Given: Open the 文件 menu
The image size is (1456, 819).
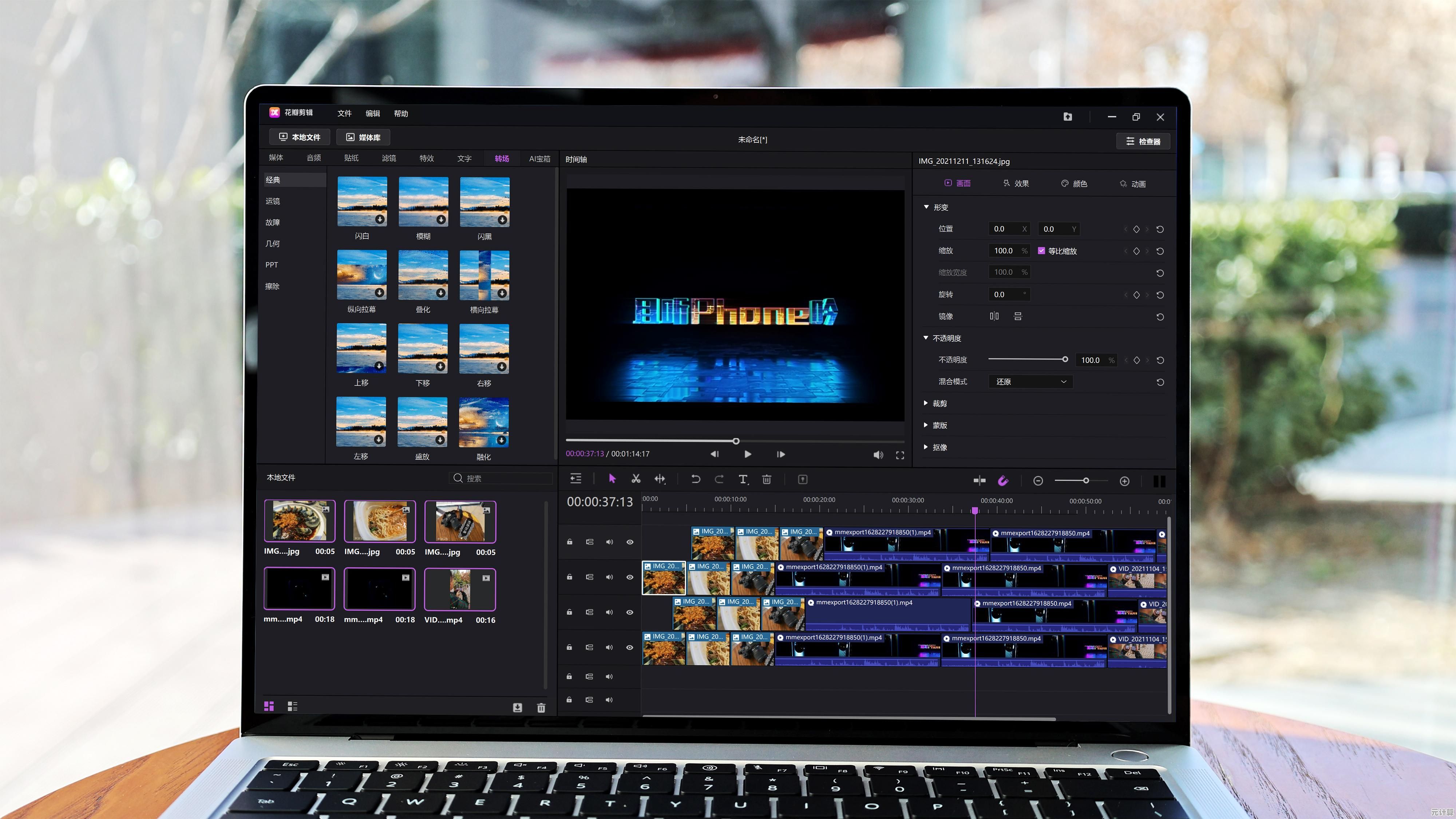Looking at the screenshot, I should 344,113.
